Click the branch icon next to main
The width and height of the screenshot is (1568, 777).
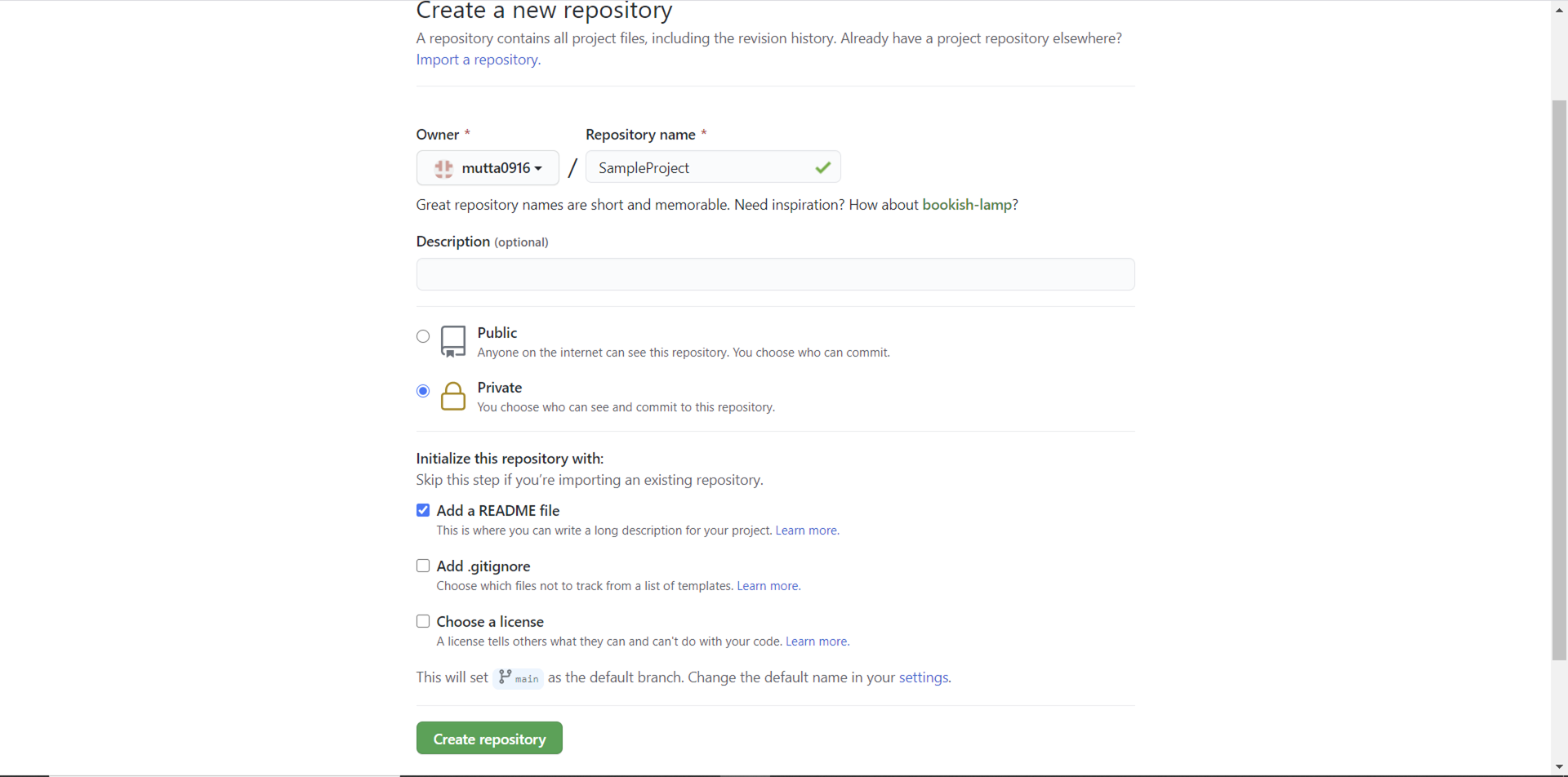coord(505,677)
